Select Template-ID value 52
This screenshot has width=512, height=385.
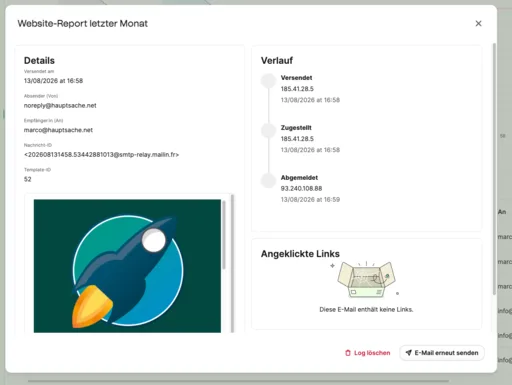28,179
